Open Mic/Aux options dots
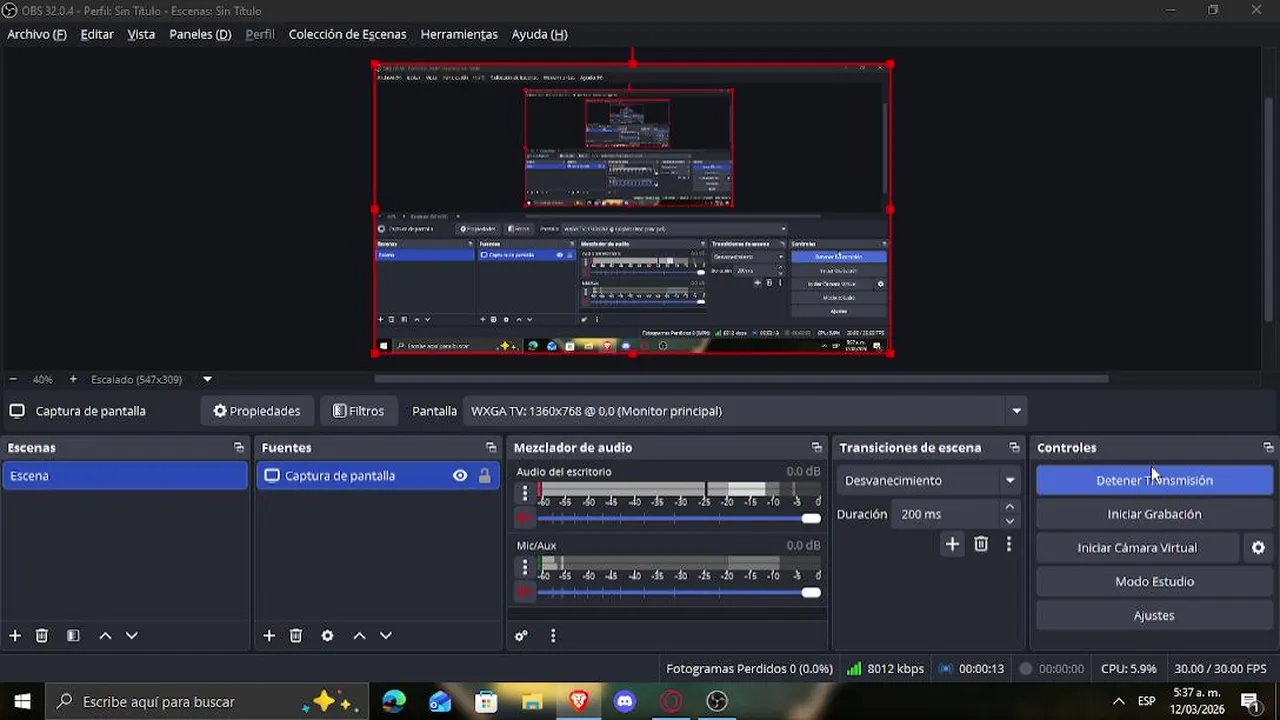Image resolution: width=1280 pixels, height=720 pixels. tap(524, 567)
